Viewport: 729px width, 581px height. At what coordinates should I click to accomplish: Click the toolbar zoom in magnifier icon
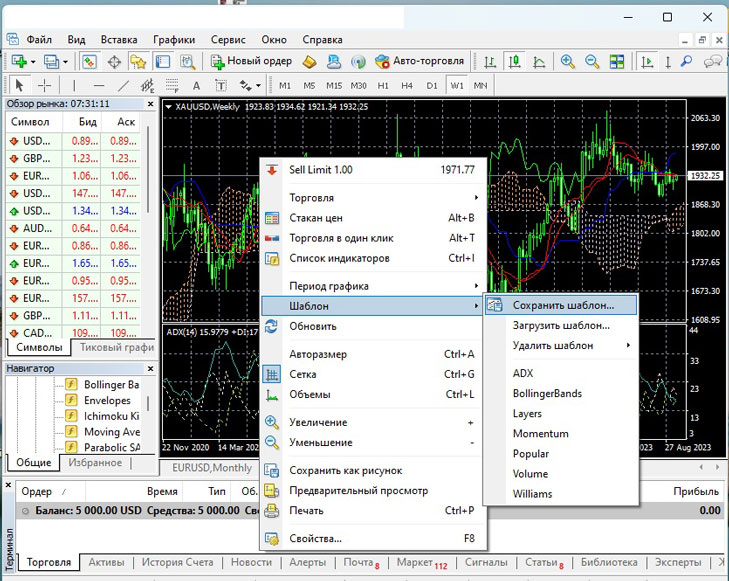568,61
